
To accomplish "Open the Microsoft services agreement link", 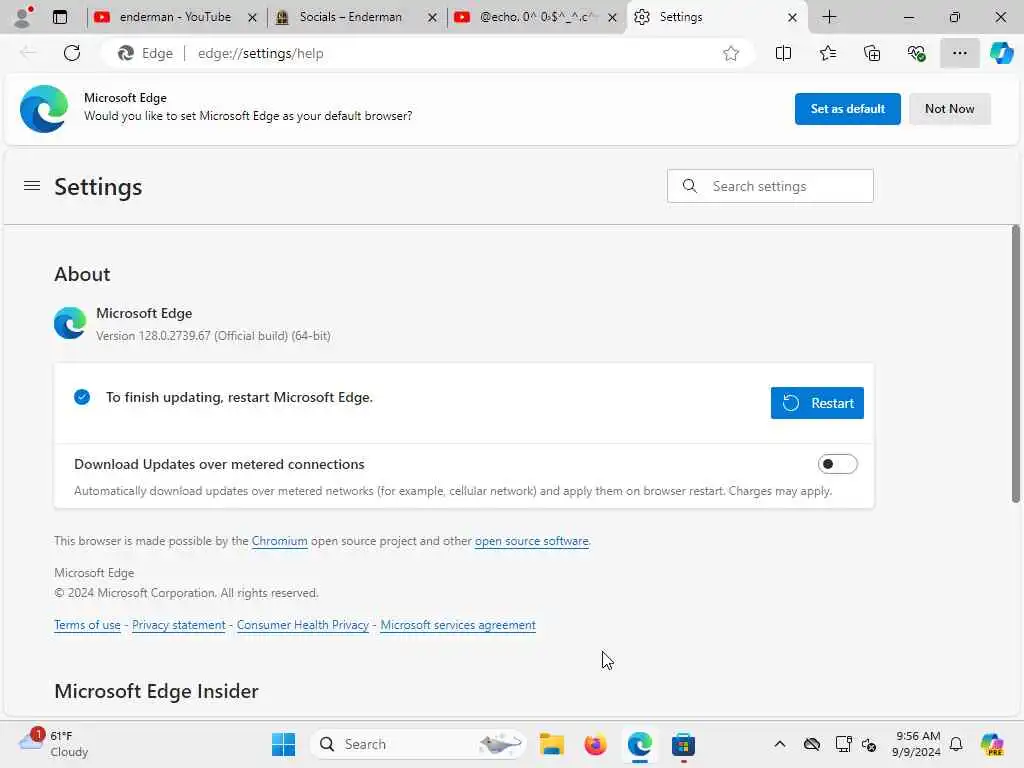I will click(458, 625).
